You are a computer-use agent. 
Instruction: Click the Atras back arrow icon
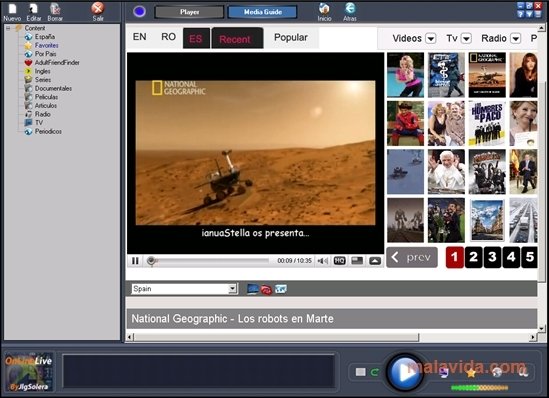(x=350, y=8)
